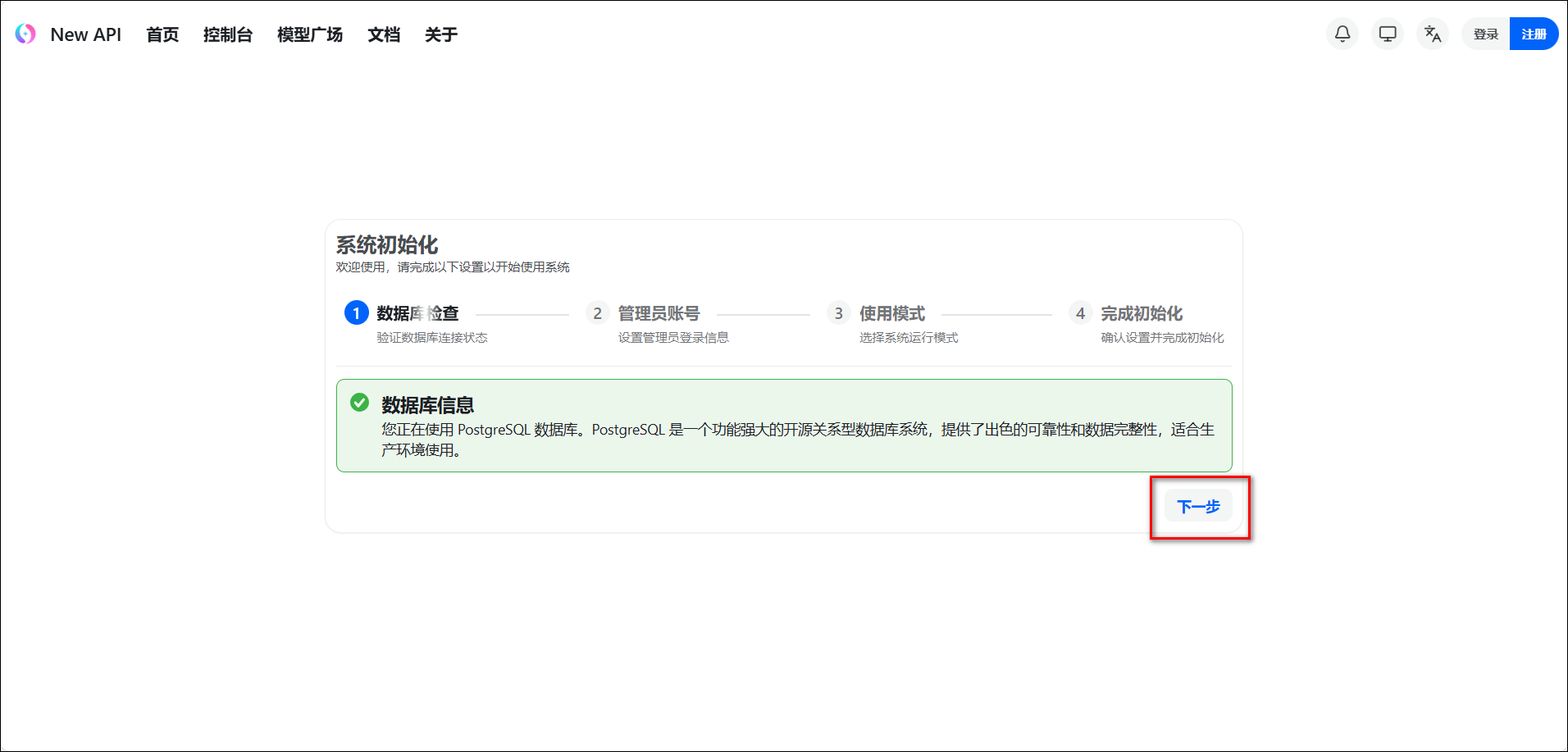Click the step 2 number circle
Image resolution: width=1568 pixels, height=752 pixels.
pyautogui.click(x=597, y=313)
